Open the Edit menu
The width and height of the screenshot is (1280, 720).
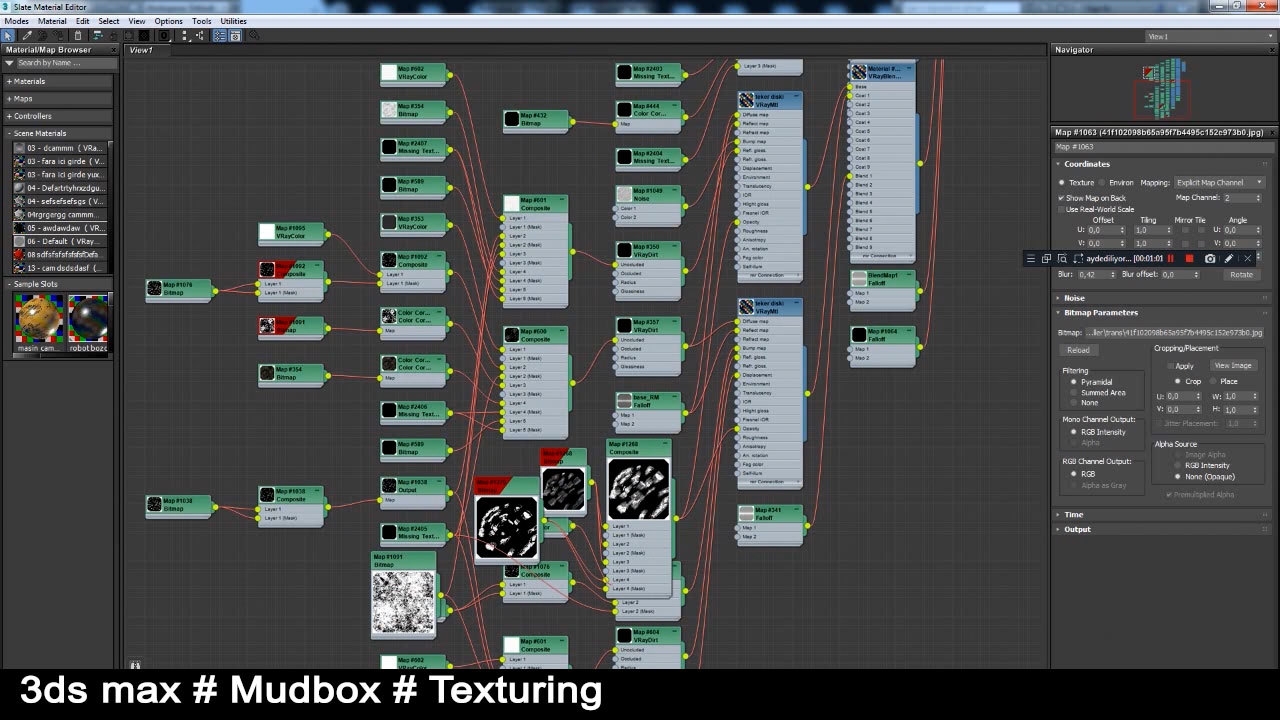click(82, 21)
